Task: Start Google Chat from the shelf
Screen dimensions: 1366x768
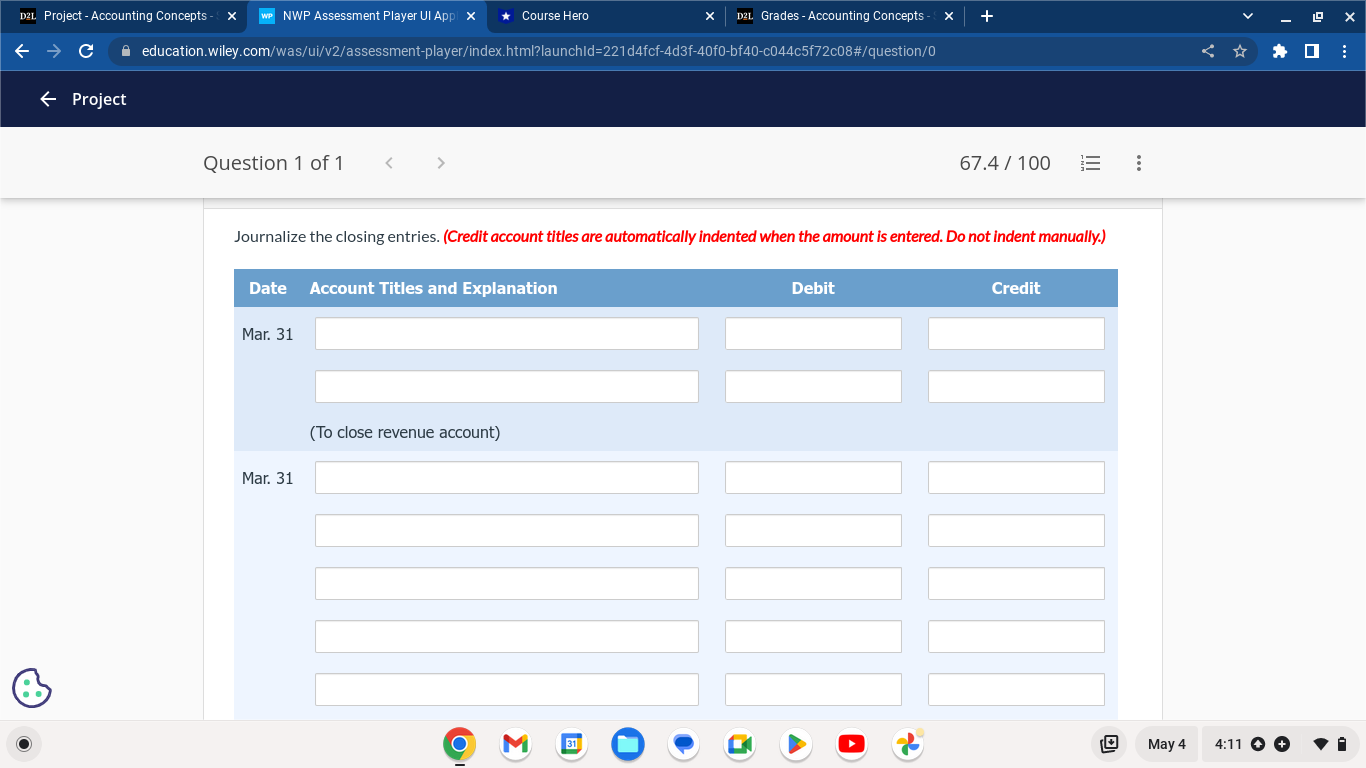Action: [684, 744]
